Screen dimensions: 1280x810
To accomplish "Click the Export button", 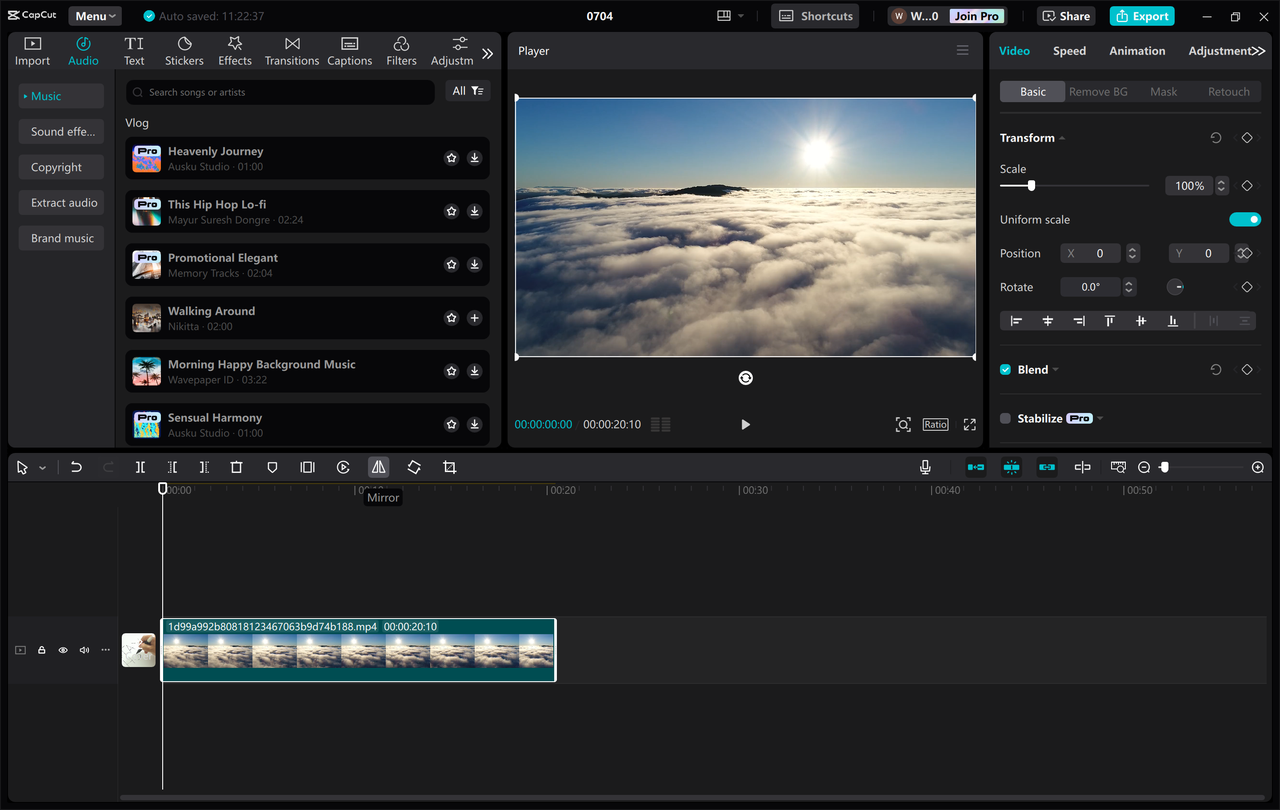I will point(1141,16).
